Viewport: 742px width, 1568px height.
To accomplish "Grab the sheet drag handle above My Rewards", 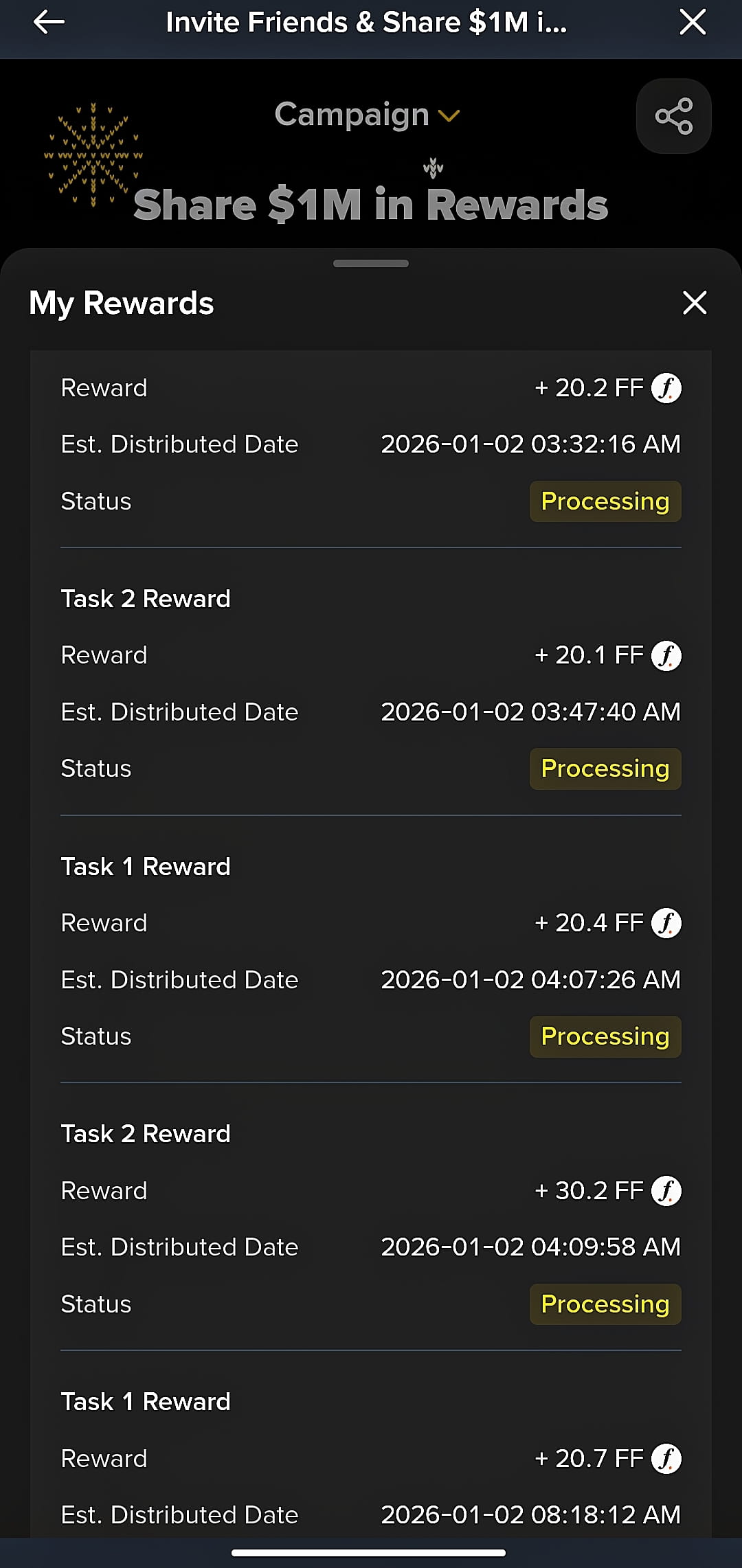I will [x=371, y=263].
